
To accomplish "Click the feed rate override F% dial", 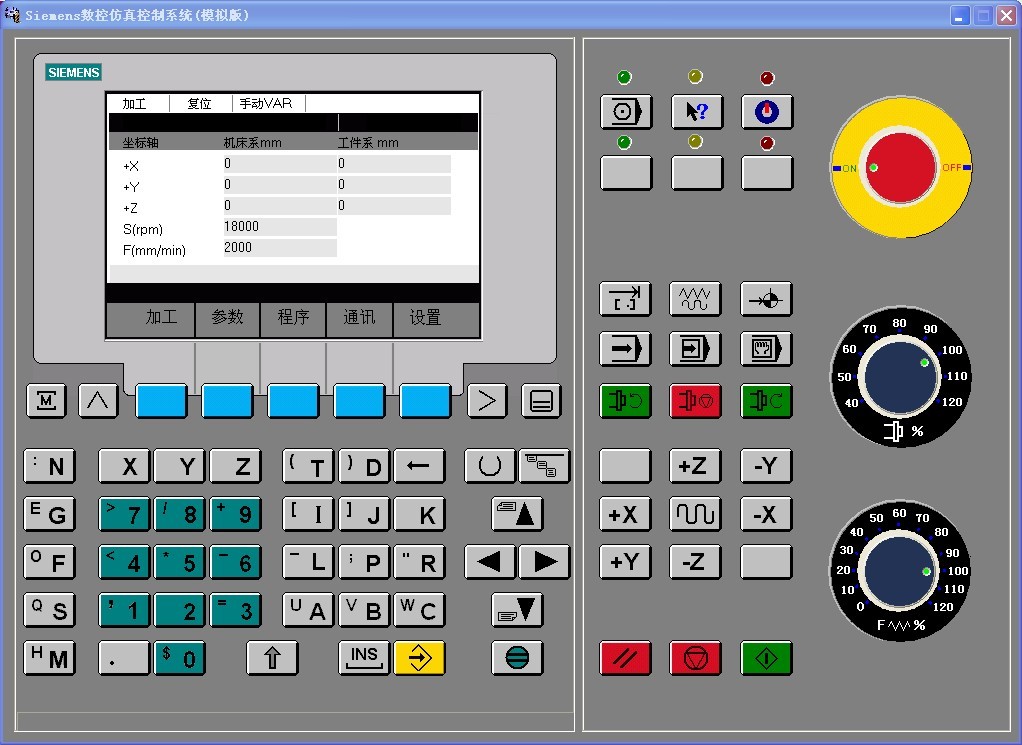I will (x=900, y=571).
